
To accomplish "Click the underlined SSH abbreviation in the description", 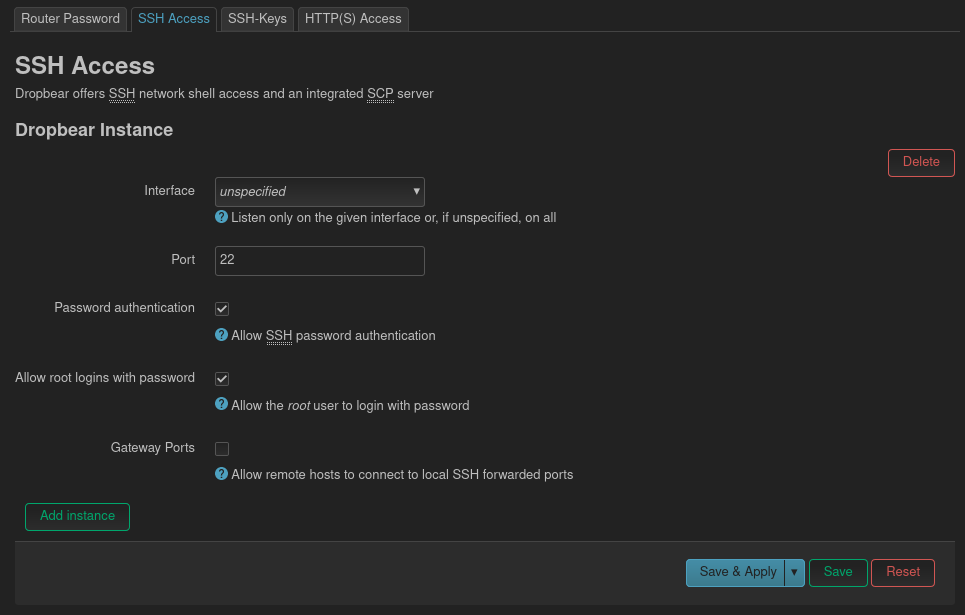I will point(121,93).
